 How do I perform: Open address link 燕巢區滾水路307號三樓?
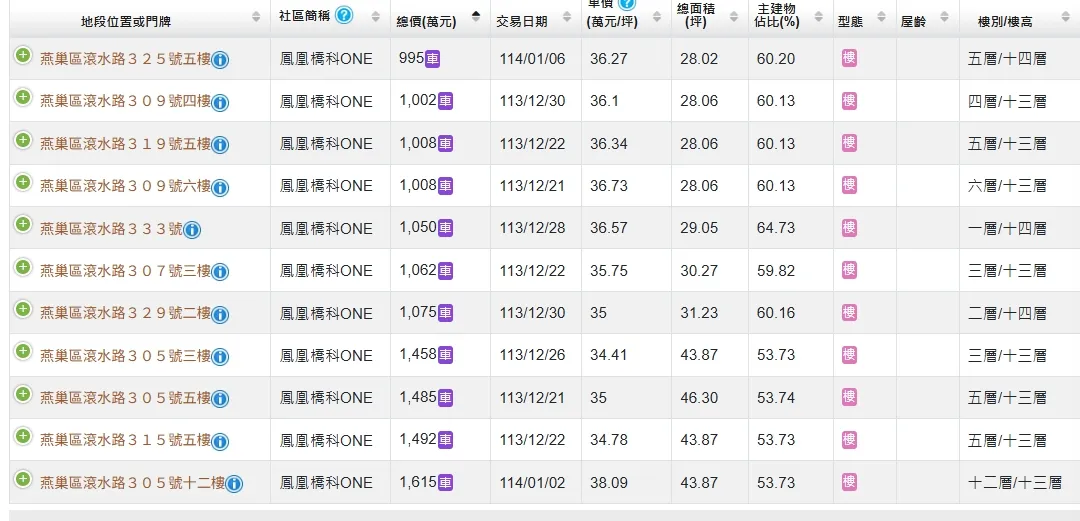pyautogui.click(x=125, y=271)
